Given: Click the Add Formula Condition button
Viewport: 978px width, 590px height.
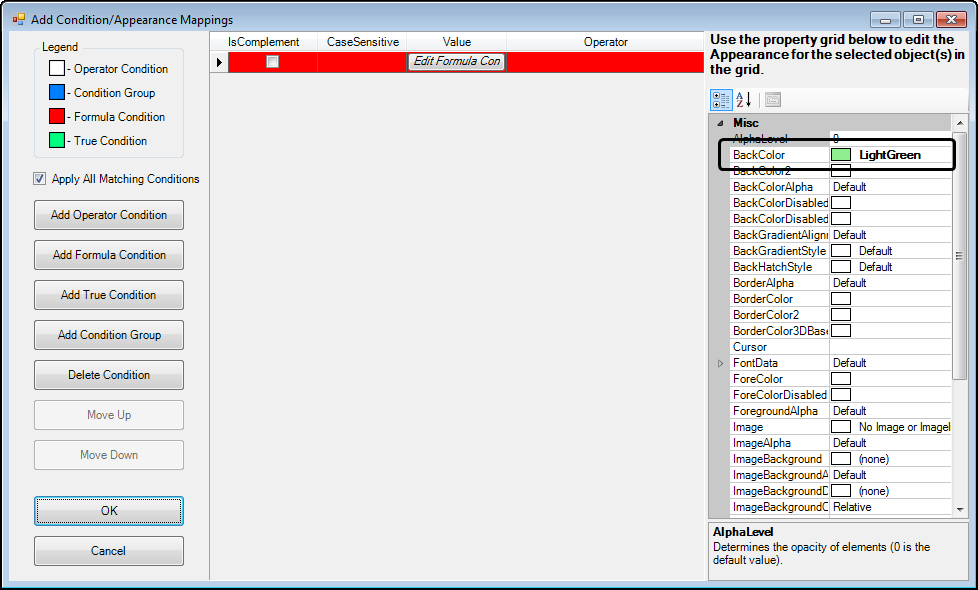Looking at the screenshot, I should pyautogui.click(x=109, y=255).
